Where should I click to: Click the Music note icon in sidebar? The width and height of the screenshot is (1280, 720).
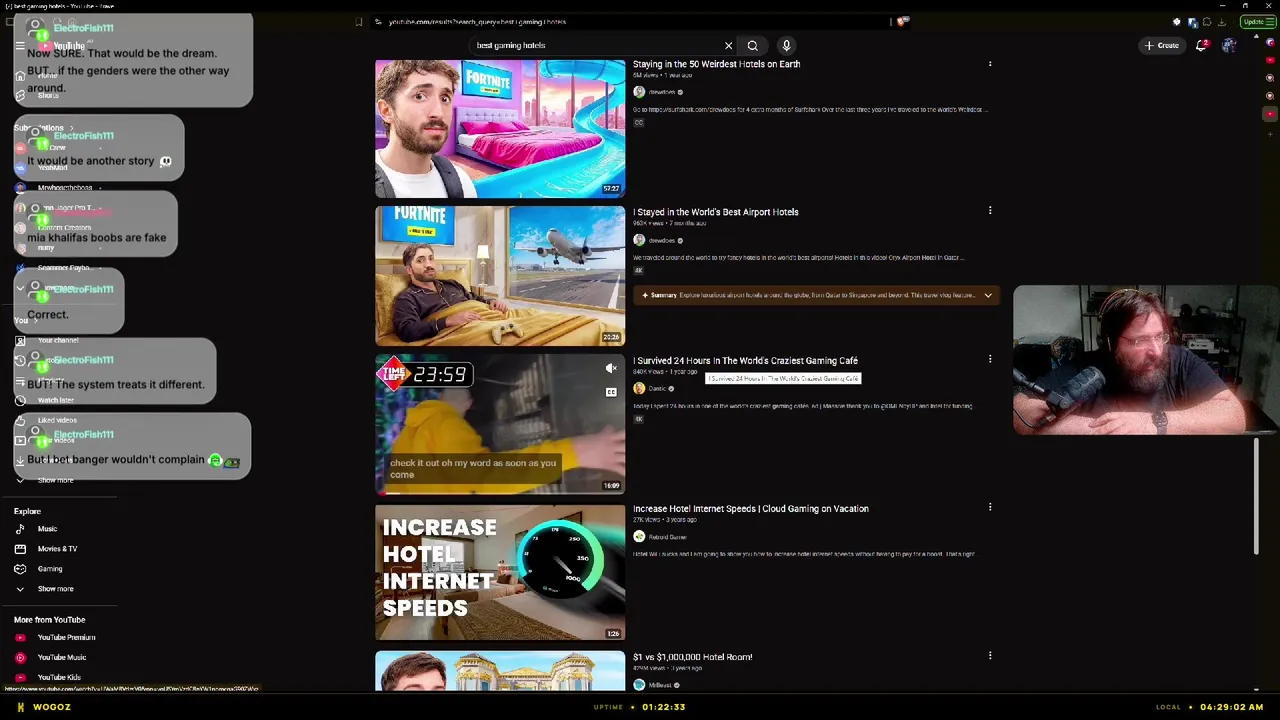[x=20, y=529]
